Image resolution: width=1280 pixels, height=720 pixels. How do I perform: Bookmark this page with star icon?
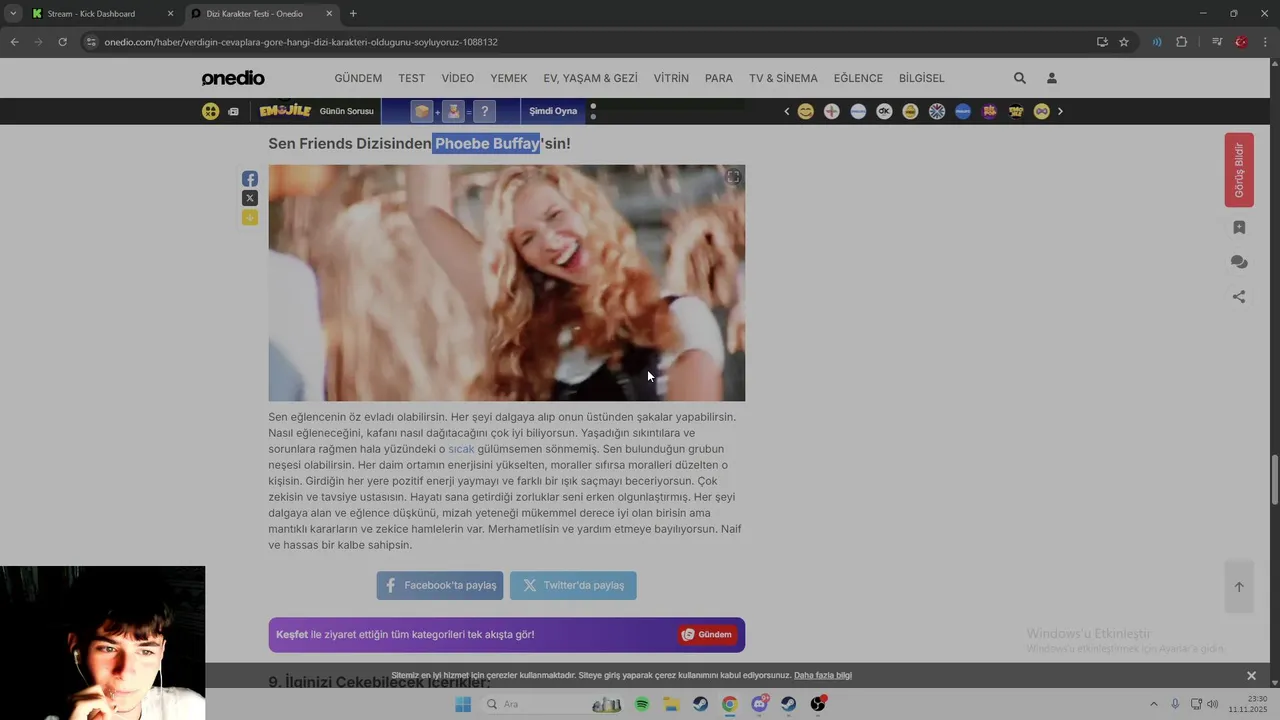click(x=1124, y=42)
